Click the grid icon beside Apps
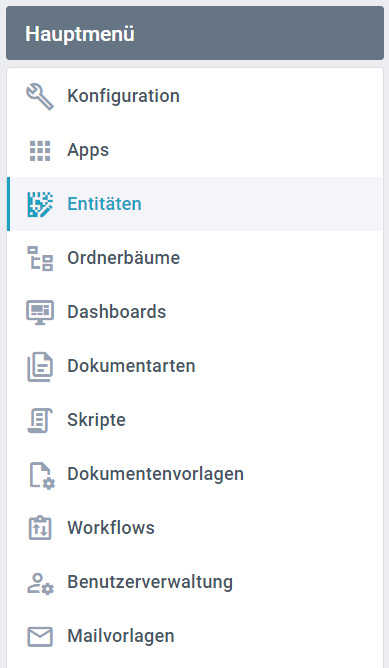The image size is (389, 668). point(40,150)
